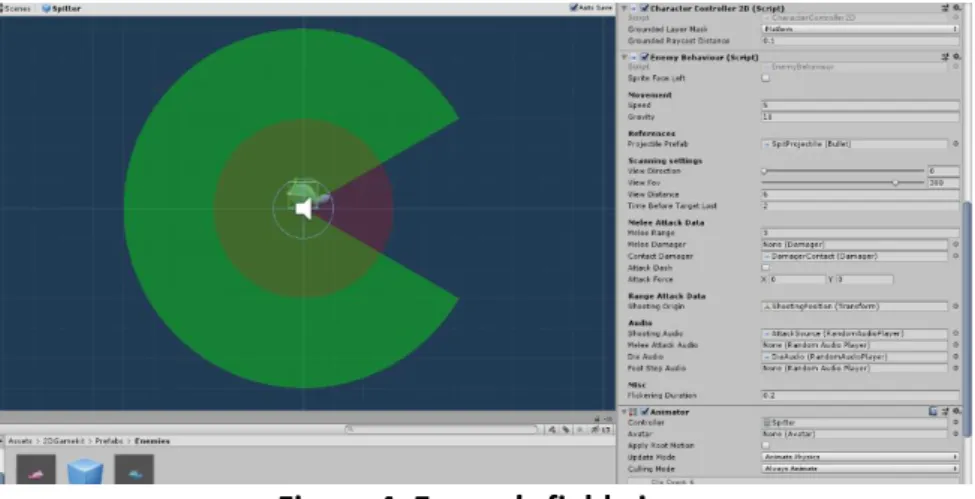Open presets icon of Enemy Behaviour component
Image resolution: width=975 pixels, height=499 pixels.
[x=945, y=57]
